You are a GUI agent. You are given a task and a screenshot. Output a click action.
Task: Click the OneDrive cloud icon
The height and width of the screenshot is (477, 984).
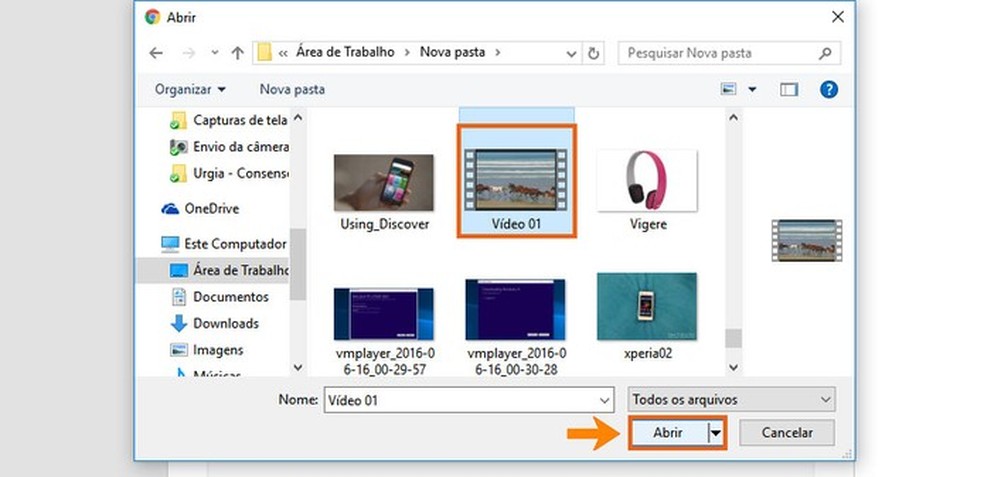tap(170, 209)
